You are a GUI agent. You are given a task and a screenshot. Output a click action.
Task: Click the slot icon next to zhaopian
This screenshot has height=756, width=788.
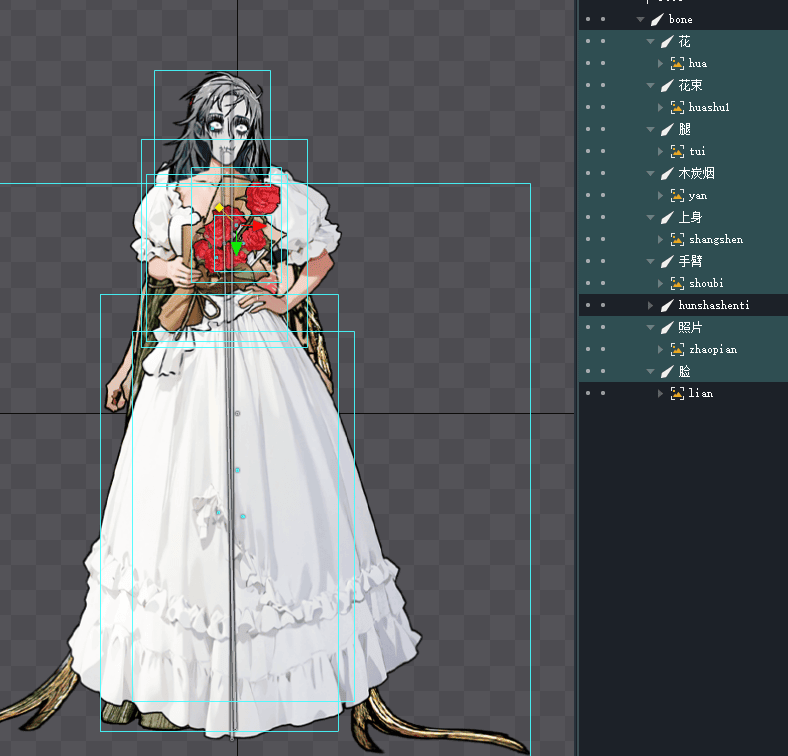tap(677, 349)
